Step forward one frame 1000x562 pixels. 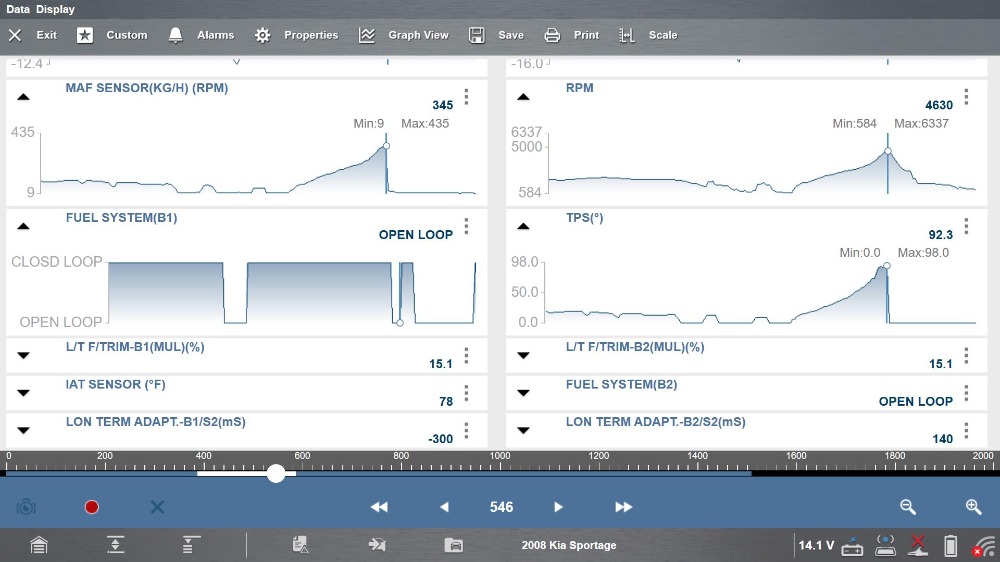pos(559,507)
